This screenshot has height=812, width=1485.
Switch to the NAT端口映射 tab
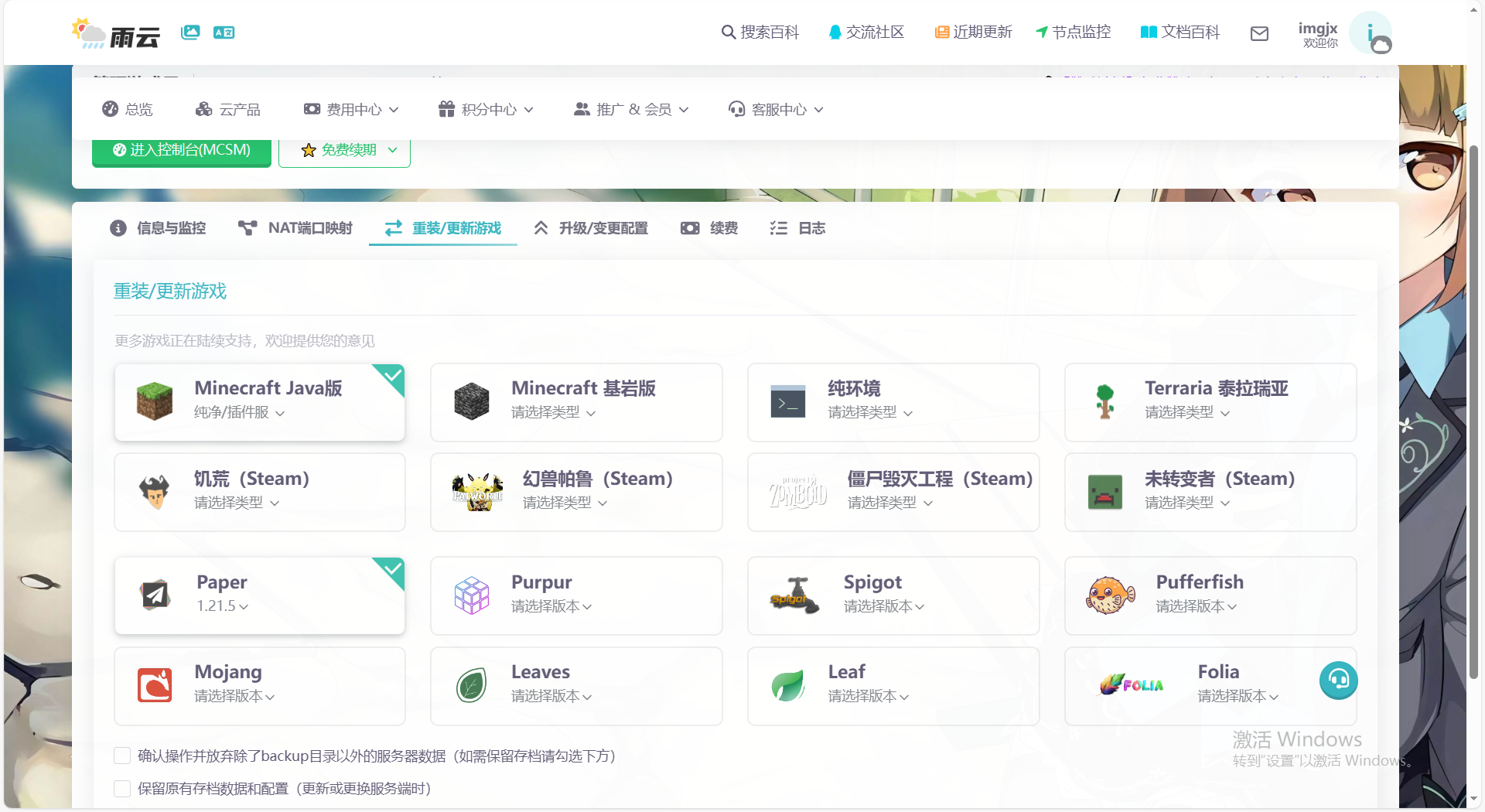295,228
